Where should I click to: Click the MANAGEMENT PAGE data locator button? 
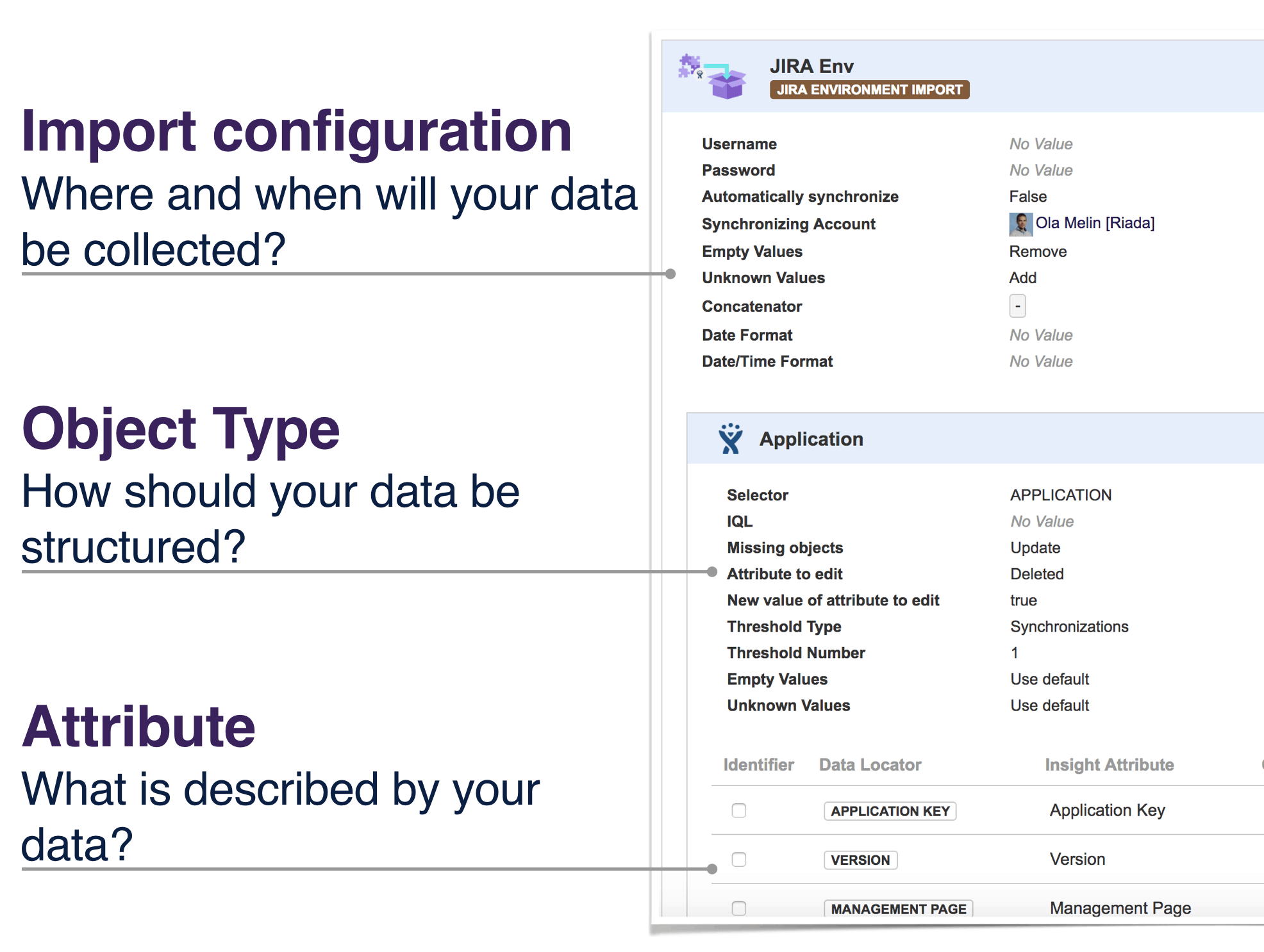tap(898, 908)
